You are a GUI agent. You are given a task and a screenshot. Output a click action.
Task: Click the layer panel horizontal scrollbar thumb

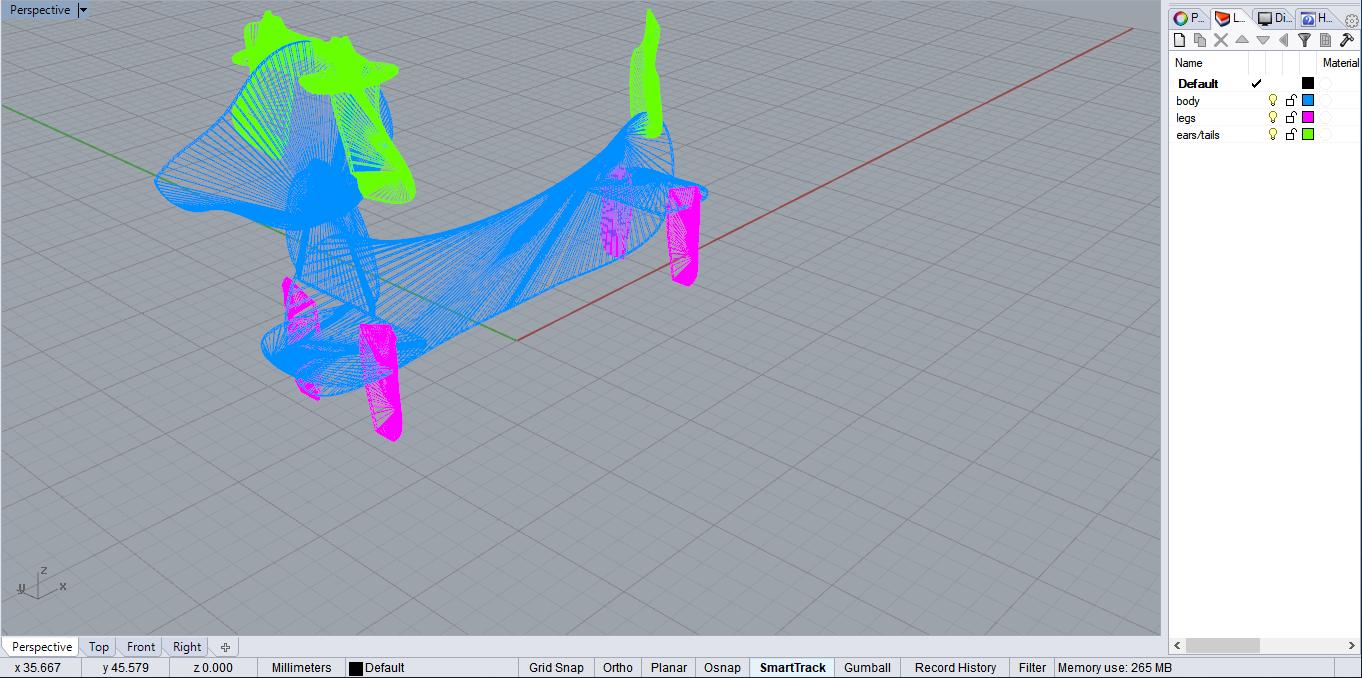point(1222,646)
